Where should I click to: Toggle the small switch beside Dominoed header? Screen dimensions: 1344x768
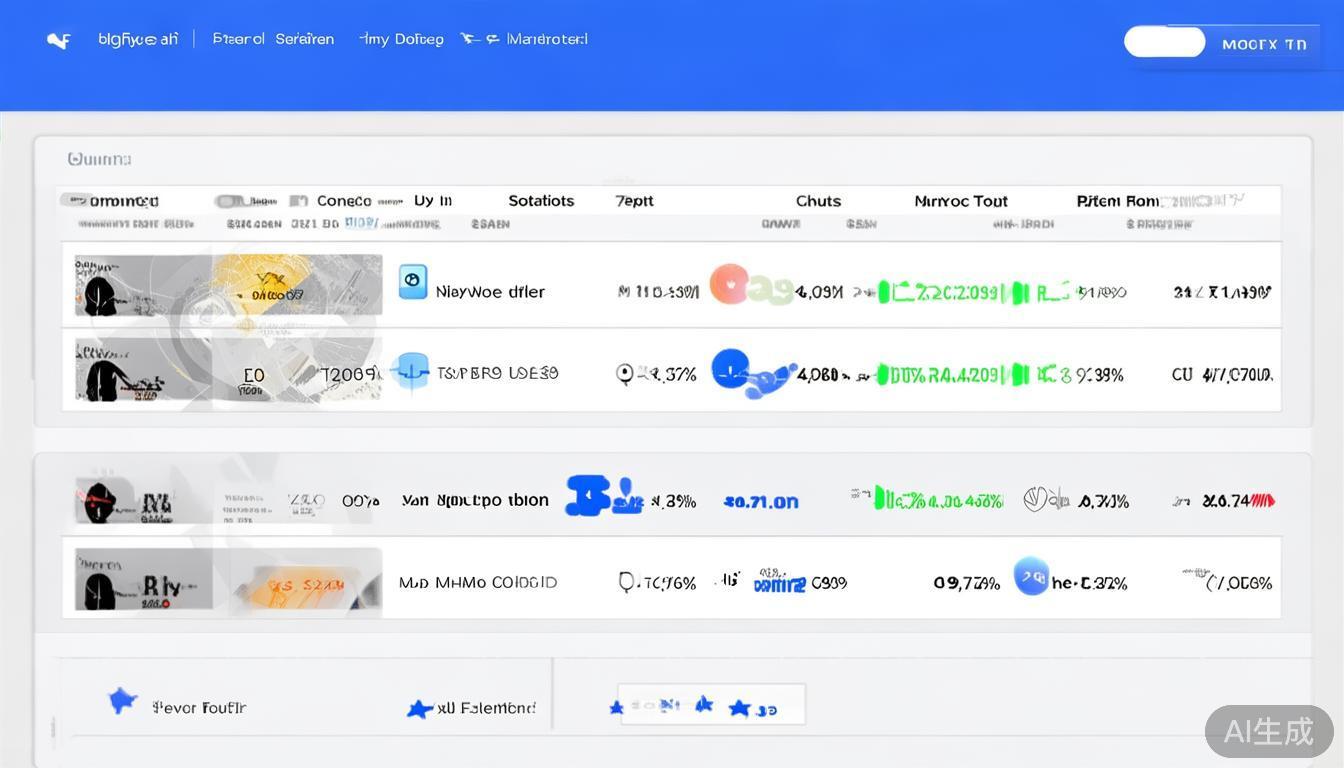(x=76, y=200)
